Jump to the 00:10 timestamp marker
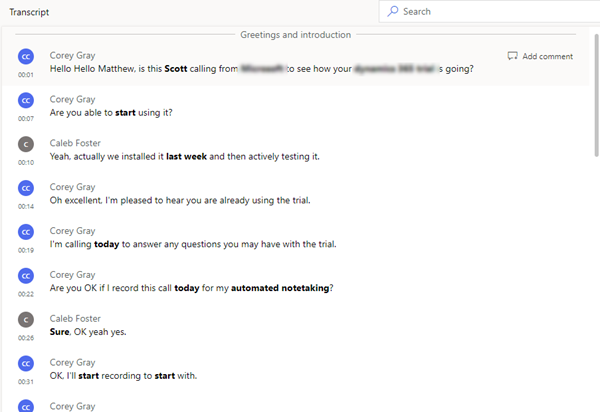Viewport: 600px width, 412px height. [26, 162]
